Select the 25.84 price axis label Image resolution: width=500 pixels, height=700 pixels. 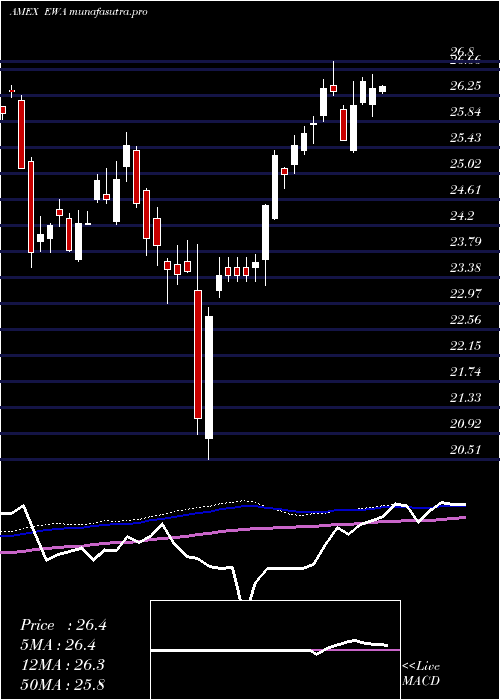pyautogui.click(x=465, y=112)
